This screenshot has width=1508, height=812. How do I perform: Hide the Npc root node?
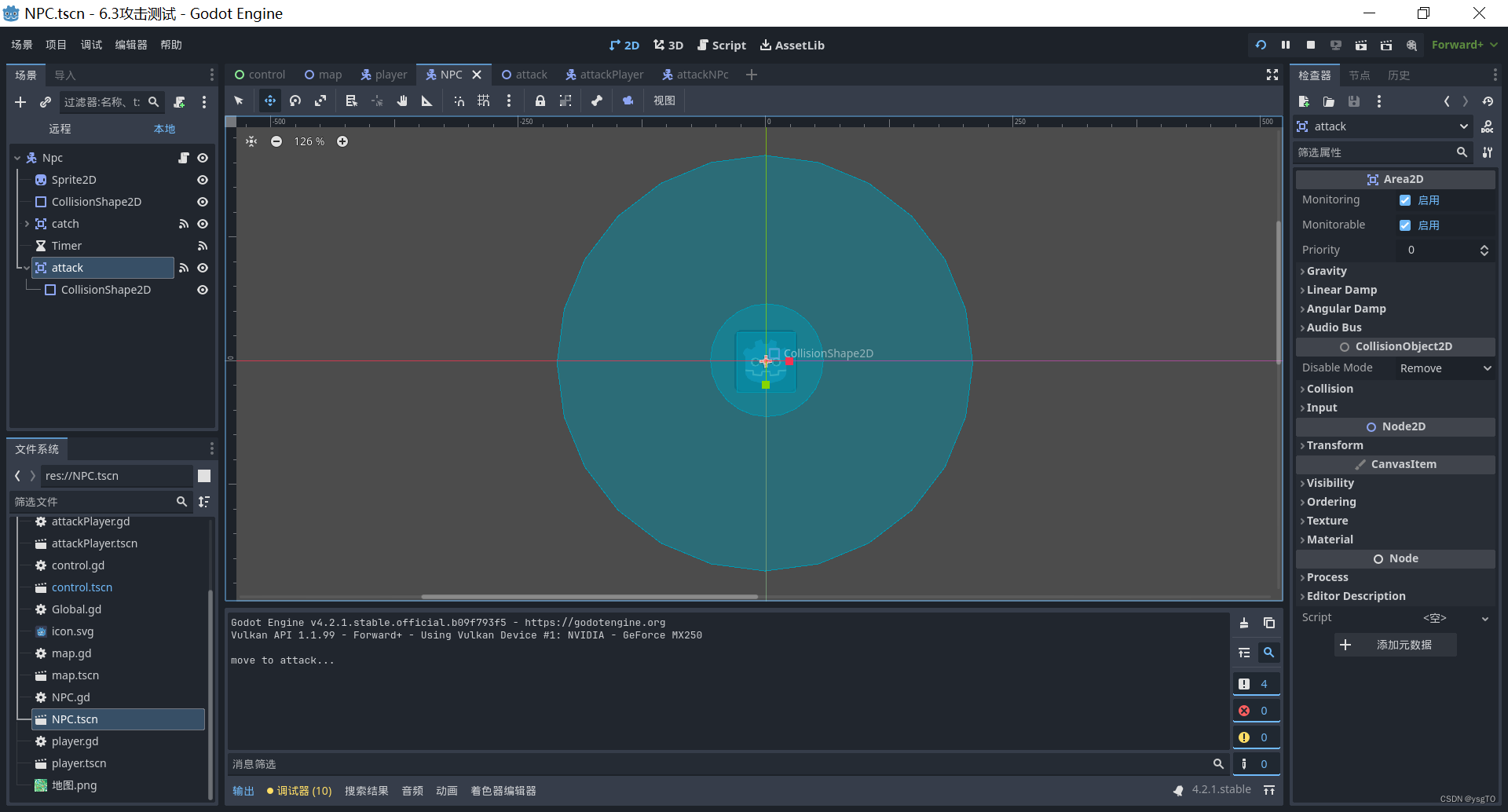coord(203,158)
